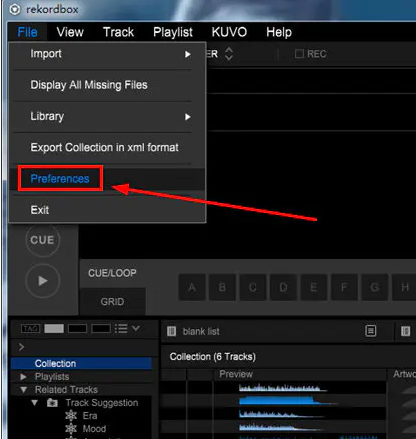Switch to the CUE/LOOP tab
The width and height of the screenshot is (416, 439).
pyautogui.click(x=112, y=273)
